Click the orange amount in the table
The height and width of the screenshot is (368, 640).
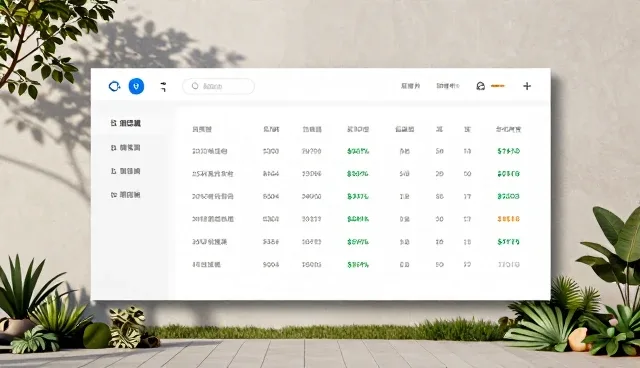[x=509, y=219]
